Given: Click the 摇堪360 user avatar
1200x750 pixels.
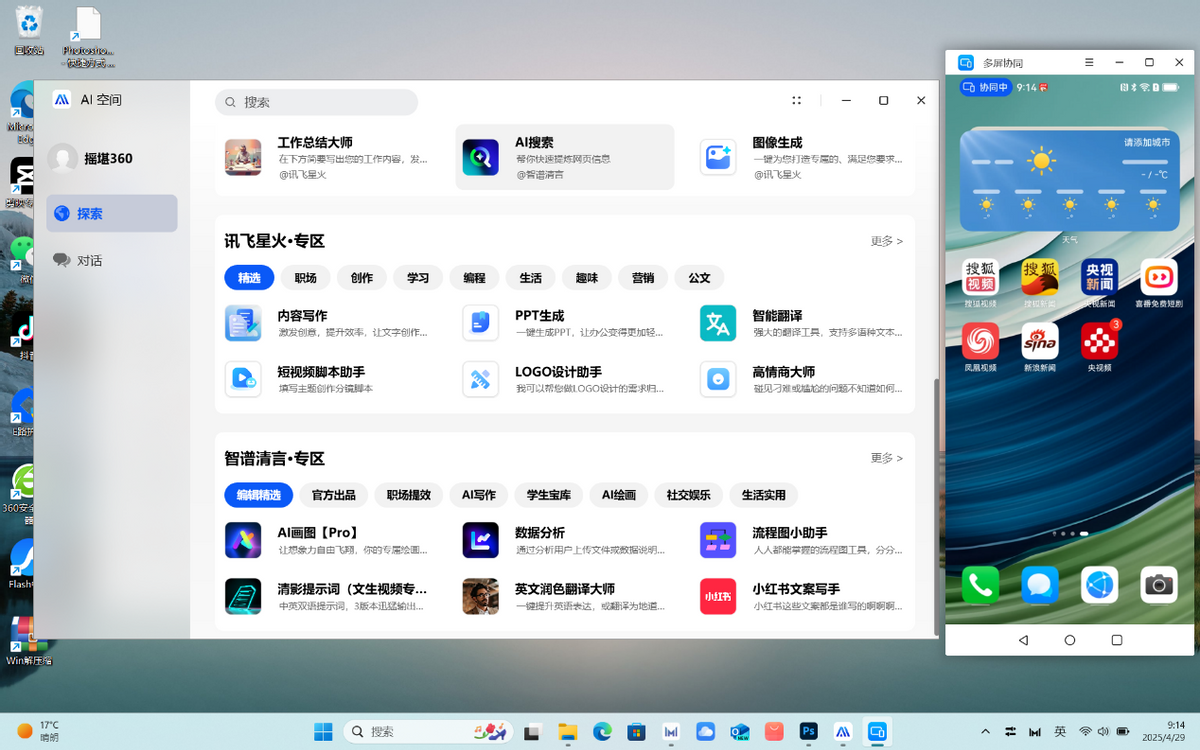Looking at the screenshot, I should [63, 158].
